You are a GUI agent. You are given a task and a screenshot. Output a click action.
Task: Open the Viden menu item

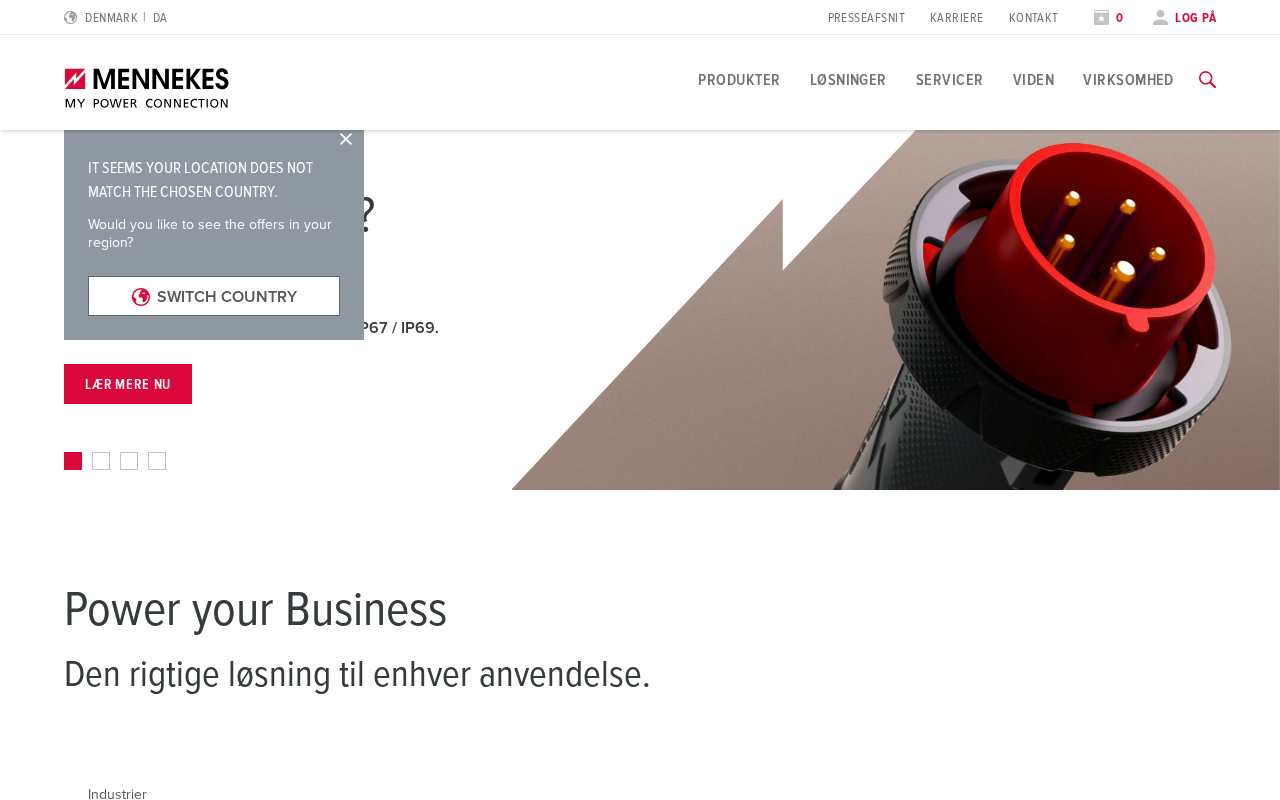click(1033, 80)
